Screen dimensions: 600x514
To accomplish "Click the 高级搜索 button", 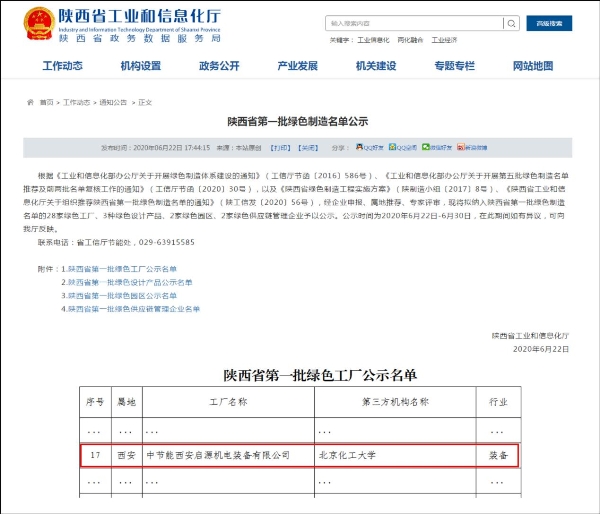I will (x=549, y=23).
